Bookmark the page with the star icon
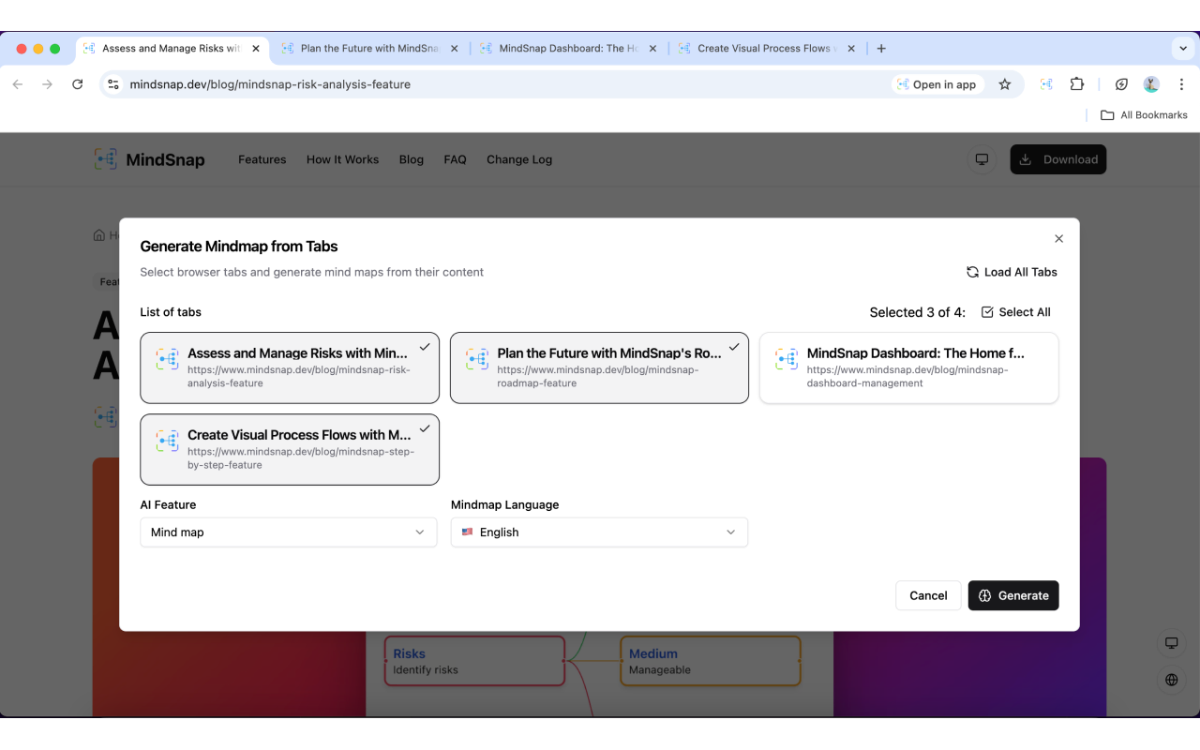This screenshot has width=1200, height=750. point(1004,84)
